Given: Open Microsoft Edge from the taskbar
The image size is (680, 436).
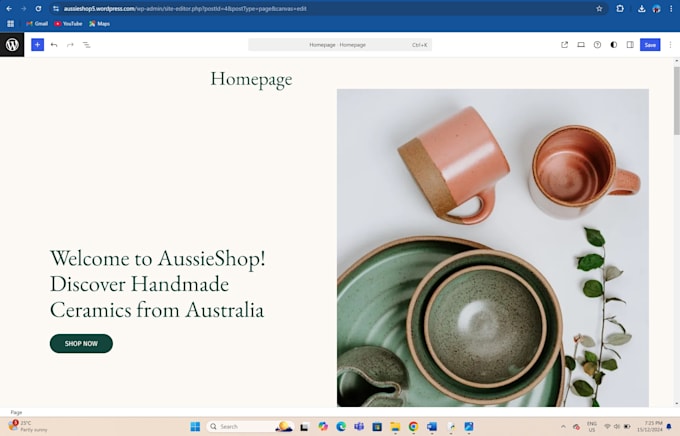Looking at the screenshot, I should pyautogui.click(x=341, y=426).
